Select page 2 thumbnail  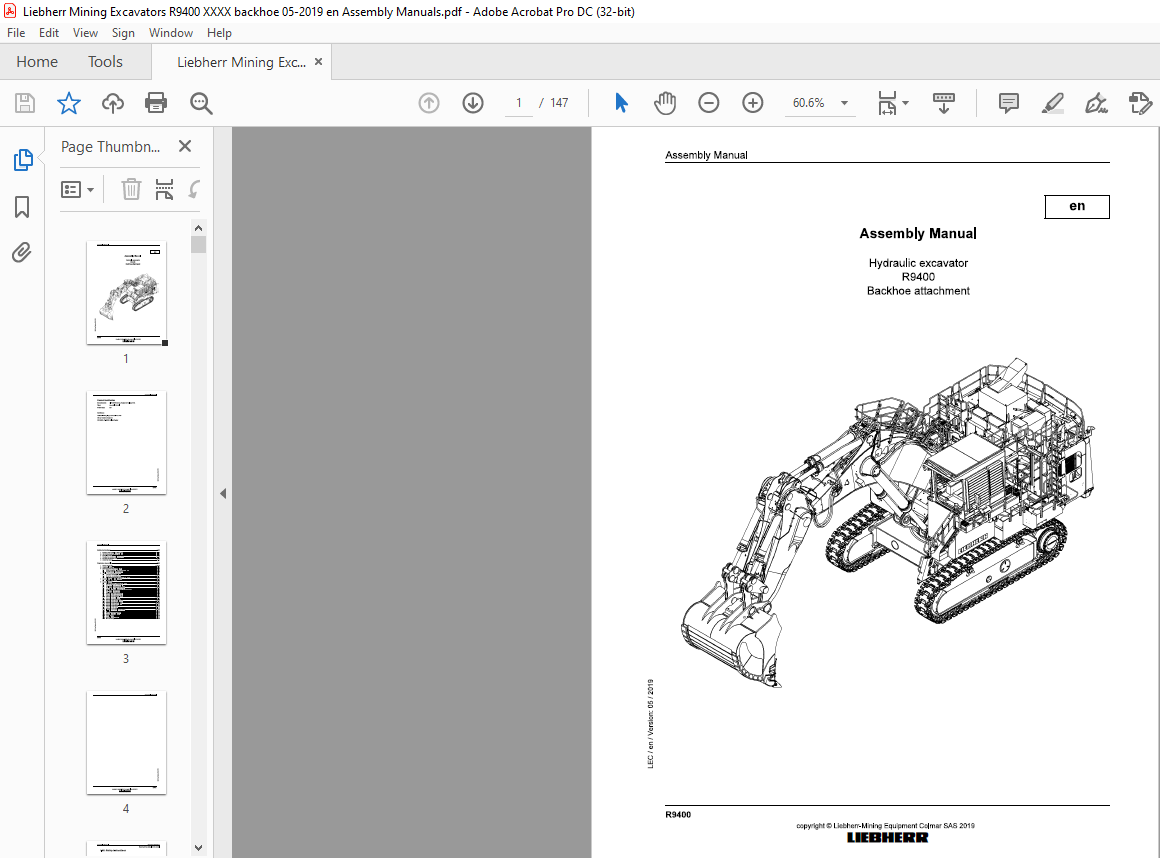127,443
